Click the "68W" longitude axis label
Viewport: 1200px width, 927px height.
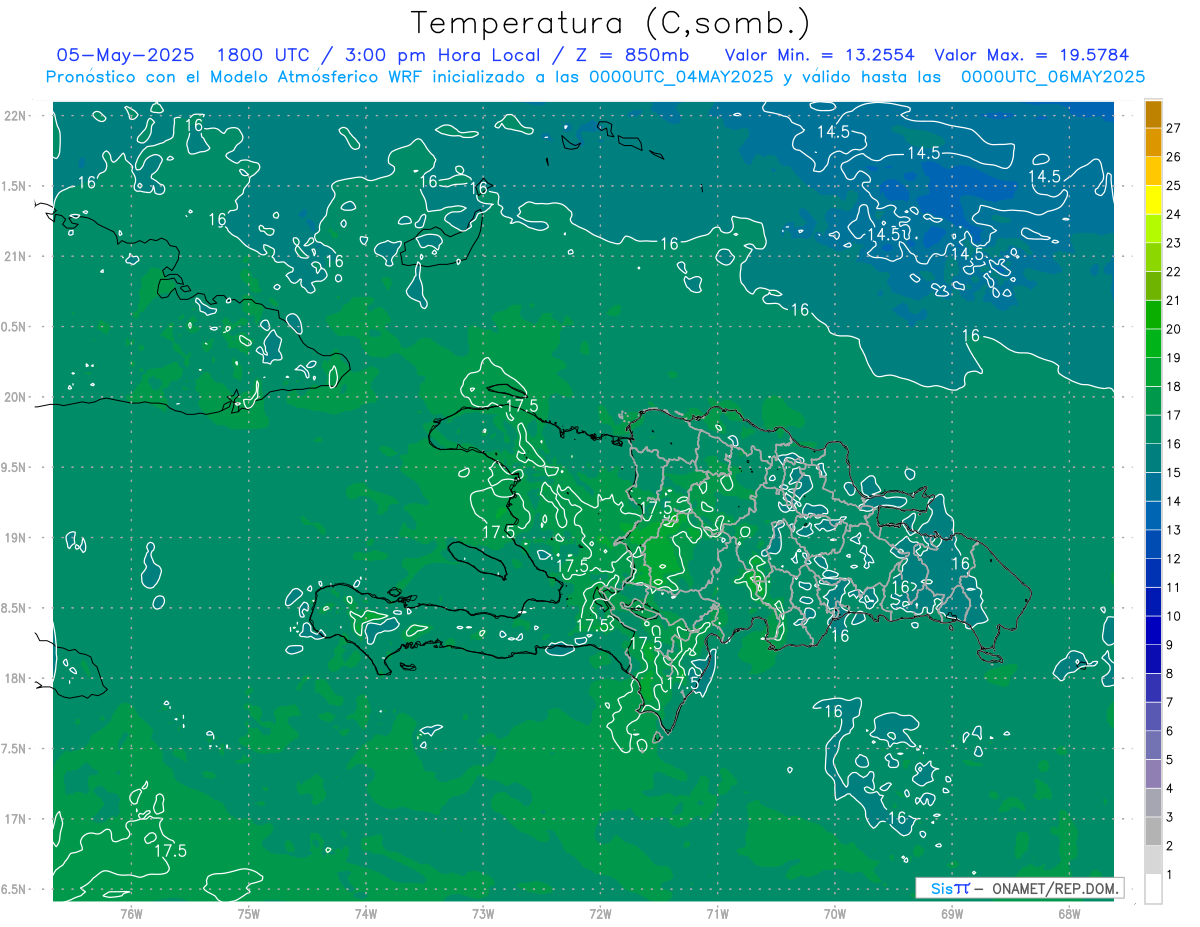point(1068,913)
